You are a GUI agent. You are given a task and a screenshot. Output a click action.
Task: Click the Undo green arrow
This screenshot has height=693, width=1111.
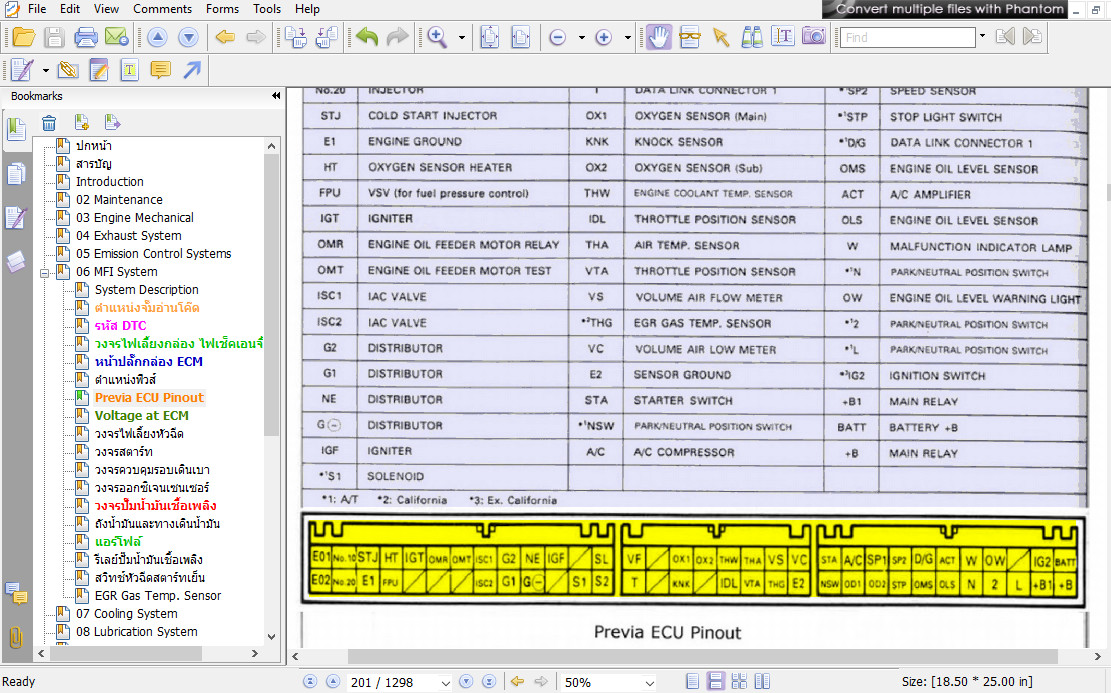pyautogui.click(x=367, y=38)
